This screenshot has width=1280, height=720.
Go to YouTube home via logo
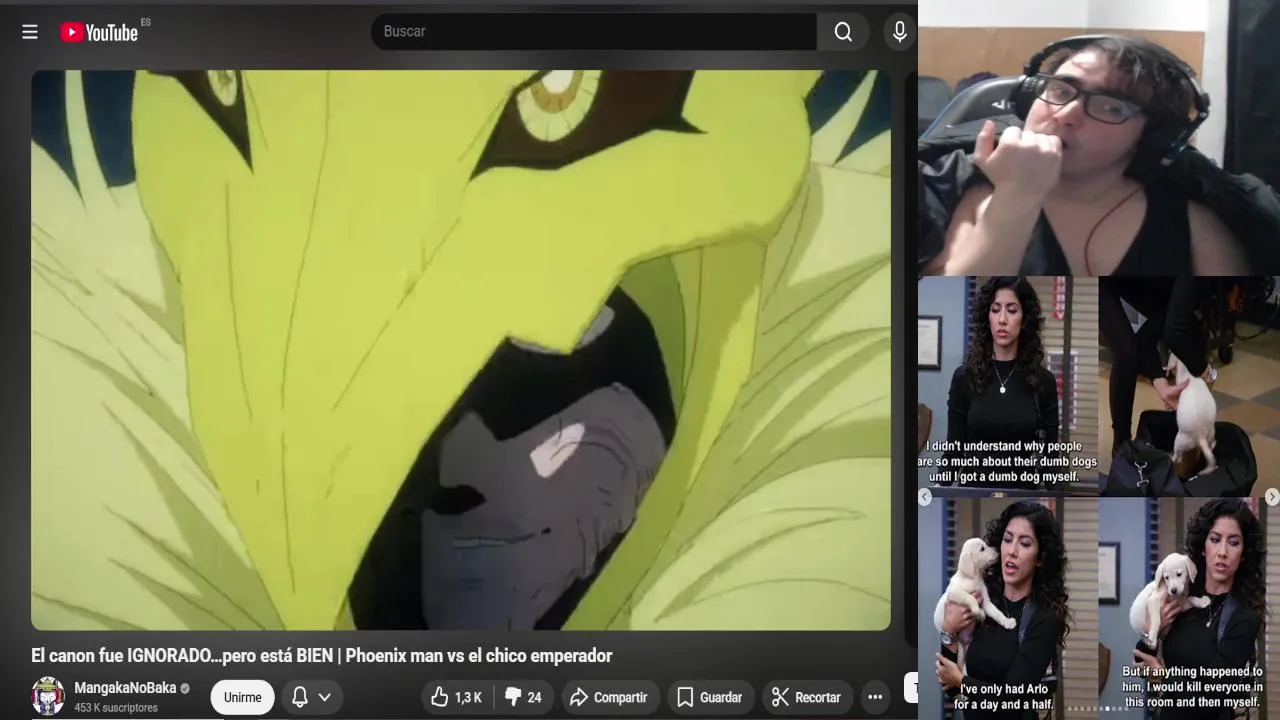(x=99, y=32)
